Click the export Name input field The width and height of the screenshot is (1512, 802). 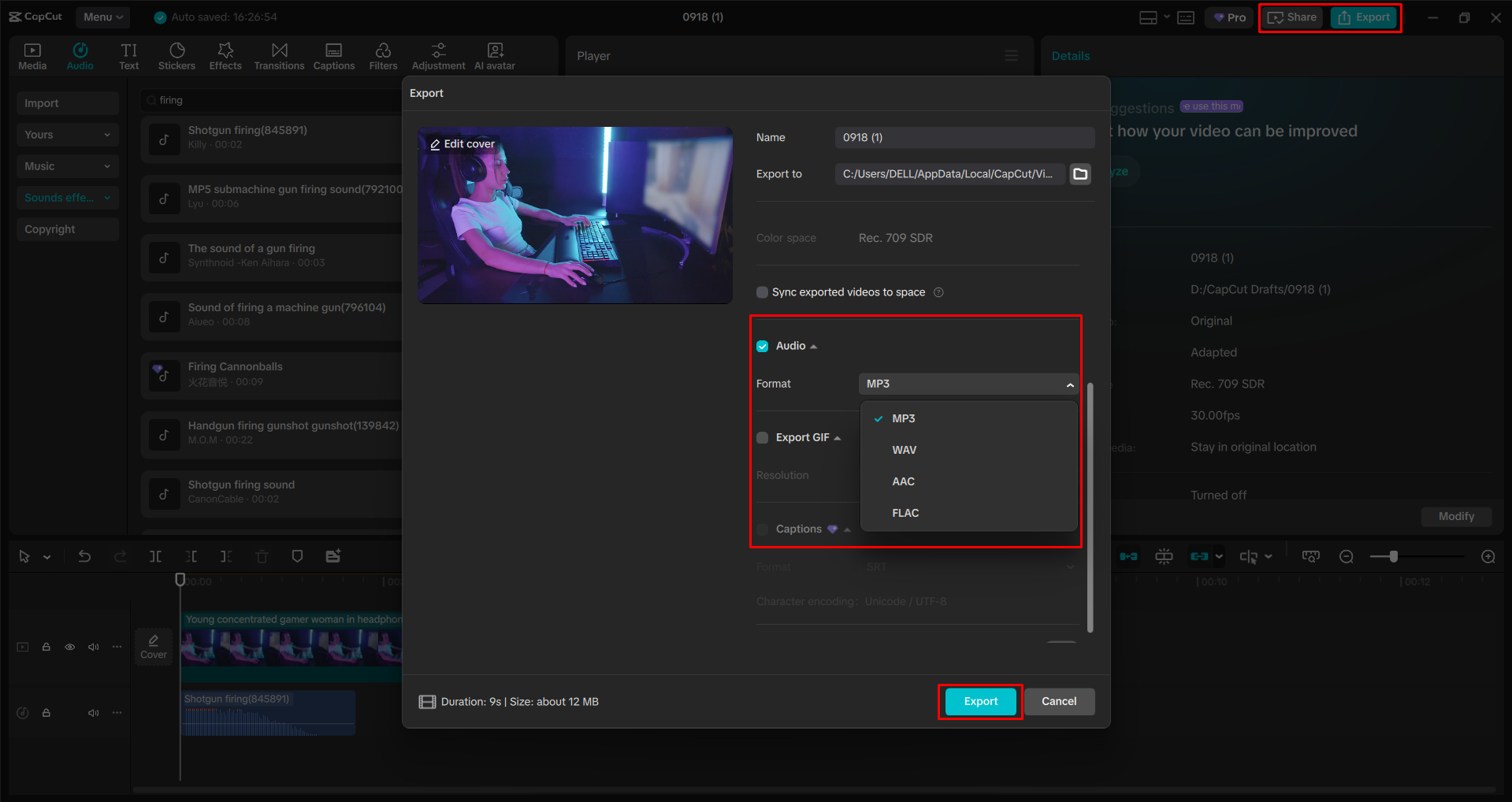pyautogui.click(x=964, y=137)
